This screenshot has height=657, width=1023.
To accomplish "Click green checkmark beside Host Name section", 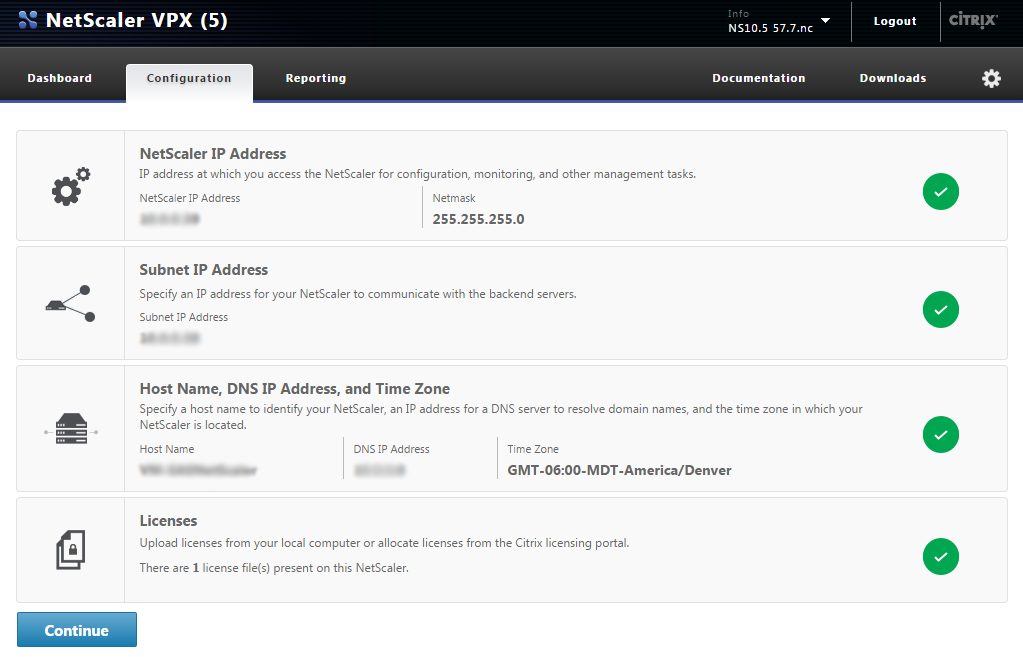I will point(940,435).
